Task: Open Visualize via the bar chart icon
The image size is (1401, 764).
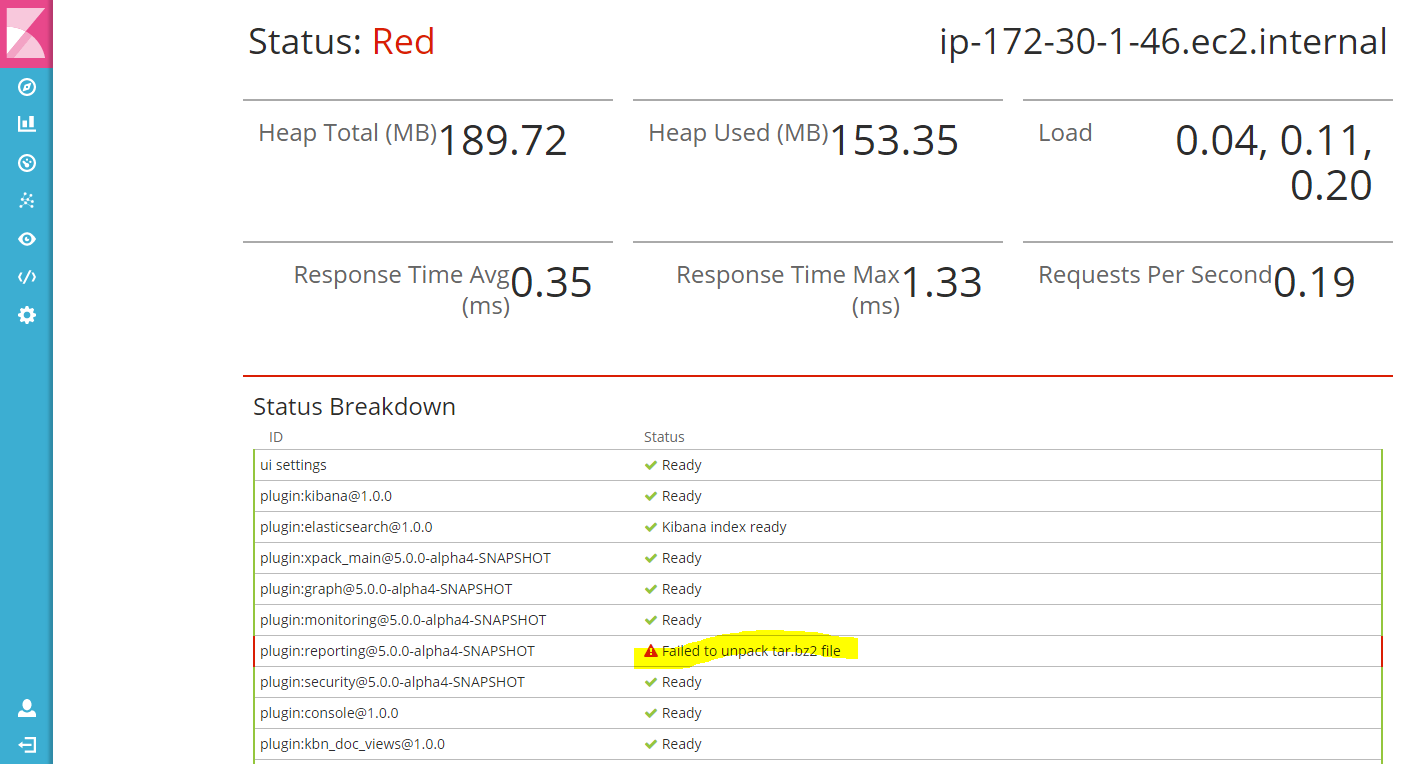Action: point(27,124)
